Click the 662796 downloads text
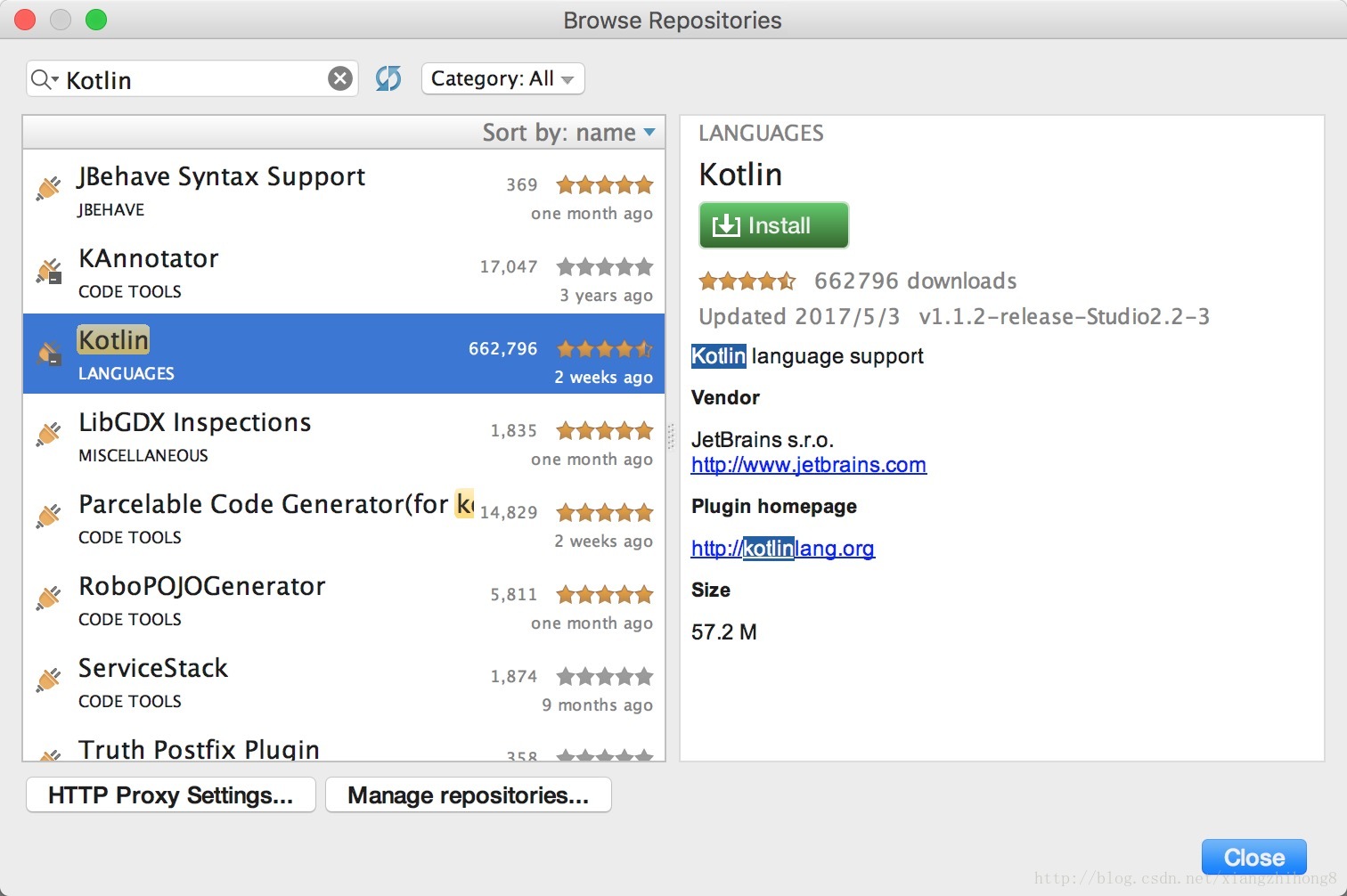The image size is (1347, 896). coord(915,281)
